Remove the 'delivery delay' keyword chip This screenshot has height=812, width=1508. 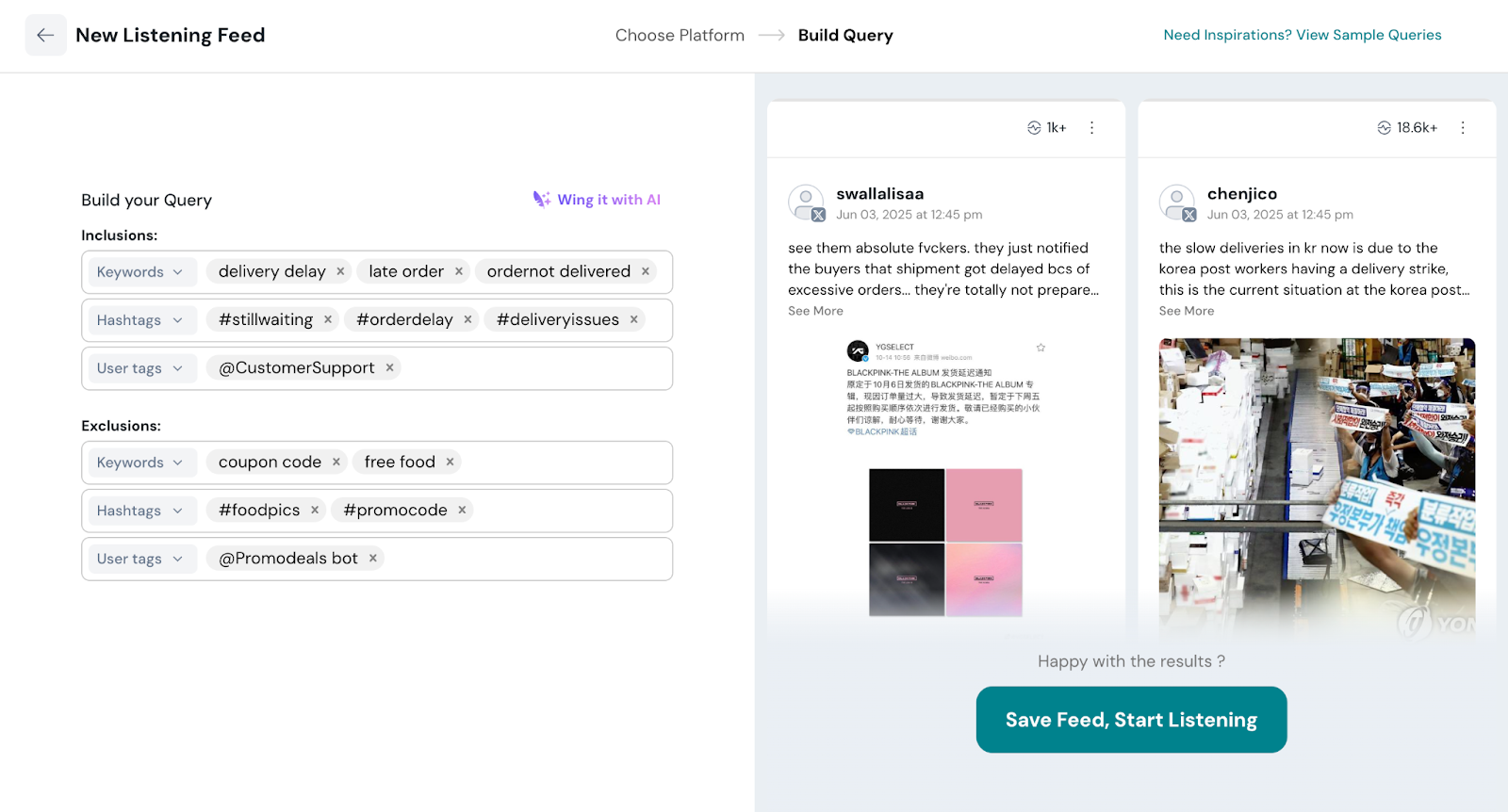[340, 271]
